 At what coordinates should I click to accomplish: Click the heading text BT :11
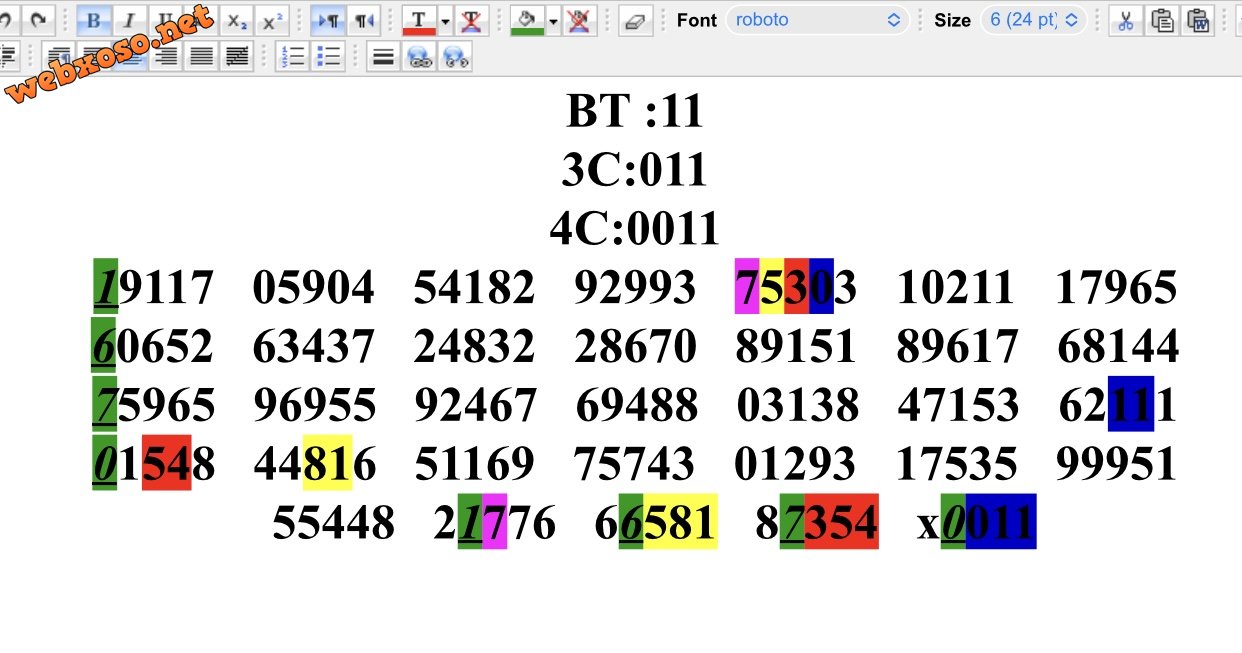tap(635, 111)
